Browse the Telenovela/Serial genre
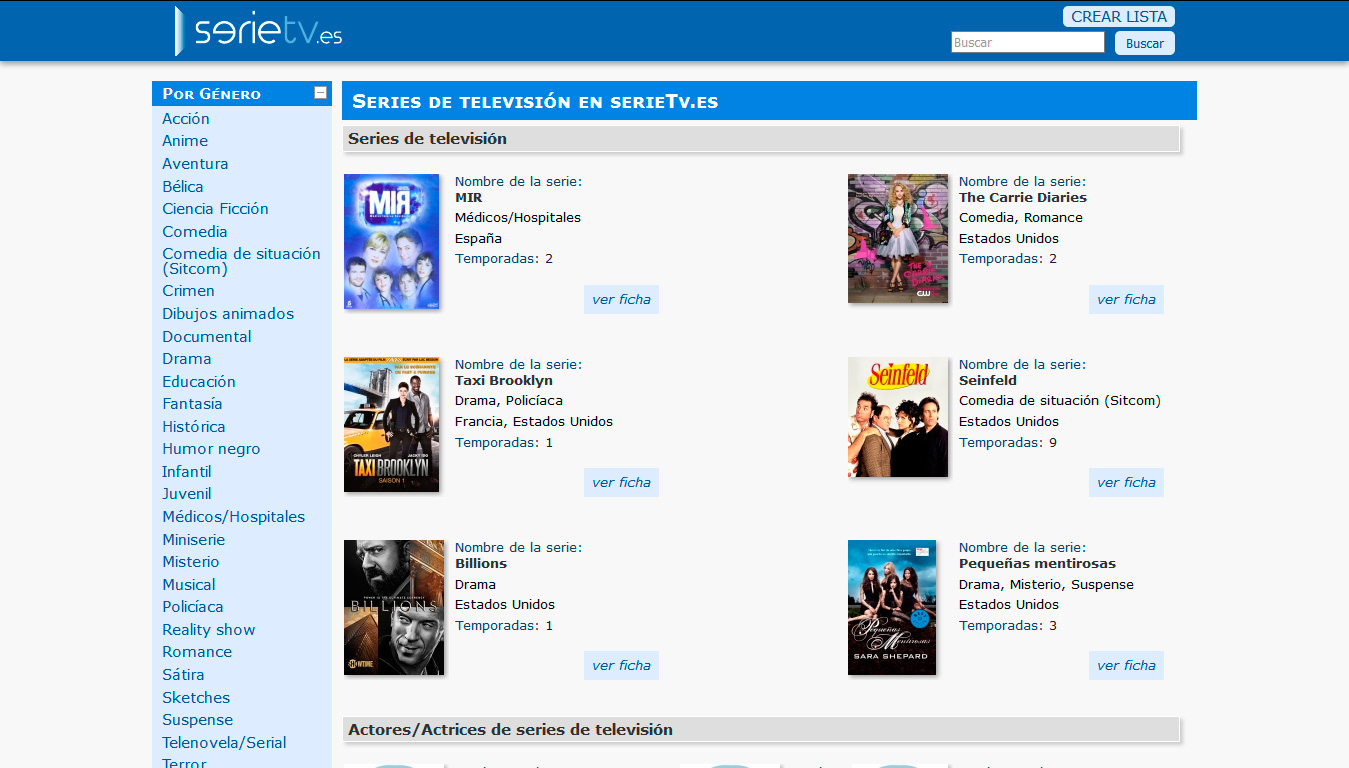1349x768 pixels. (224, 743)
